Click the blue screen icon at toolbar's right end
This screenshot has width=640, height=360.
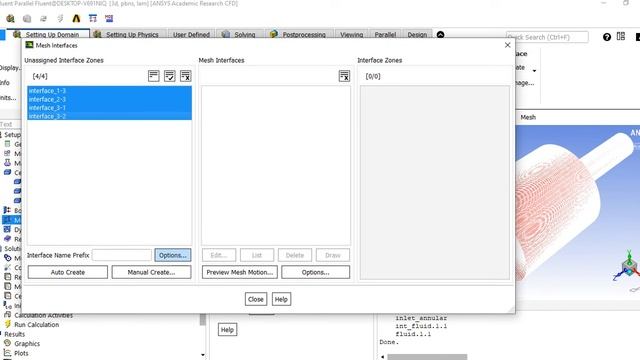pos(109,18)
